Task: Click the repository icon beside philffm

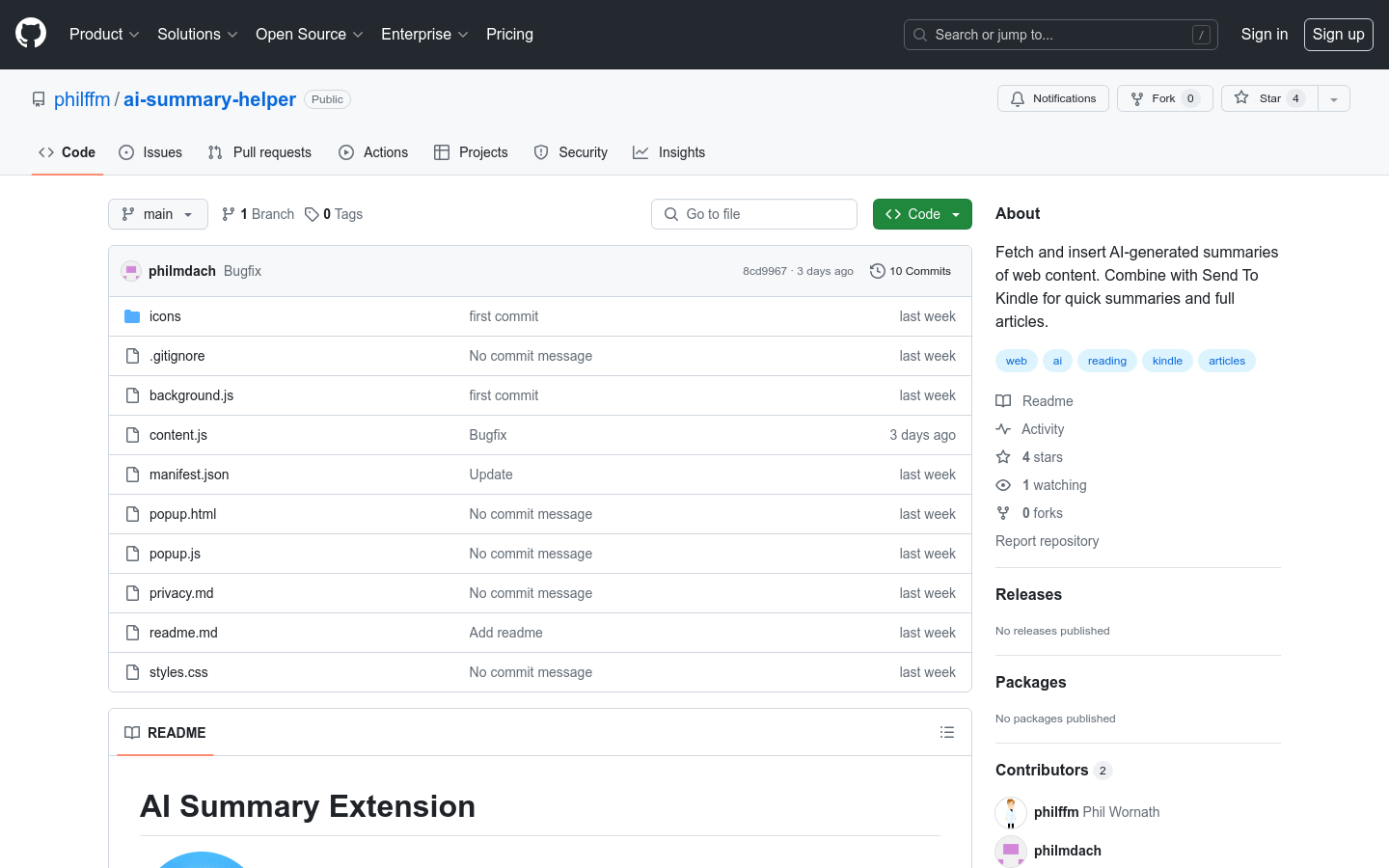Action: click(x=39, y=99)
